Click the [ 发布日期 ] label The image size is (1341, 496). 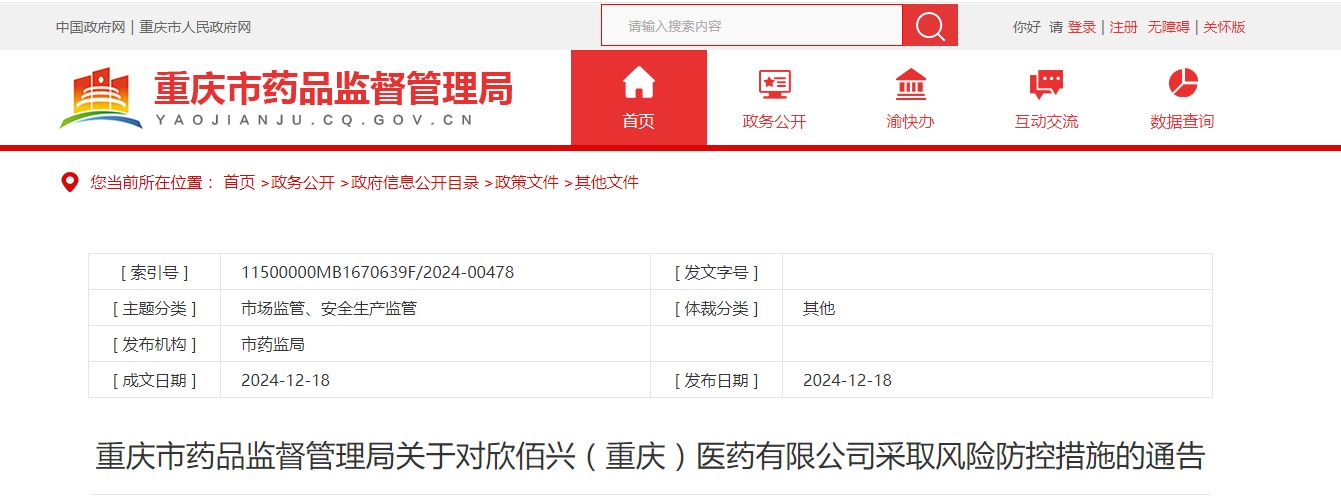(716, 380)
